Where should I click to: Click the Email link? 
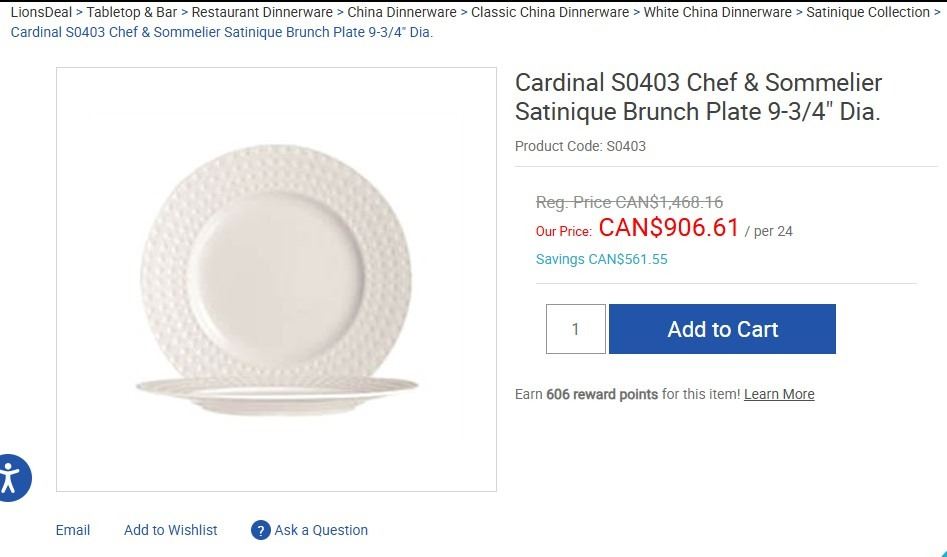click(x=73, y=530)
